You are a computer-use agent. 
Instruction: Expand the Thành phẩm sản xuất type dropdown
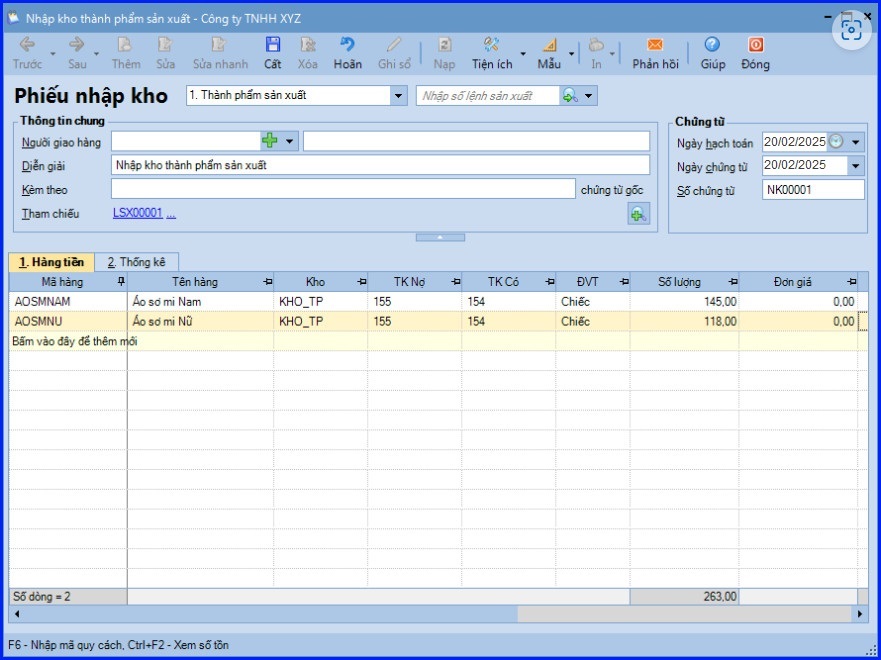point(399,96)
